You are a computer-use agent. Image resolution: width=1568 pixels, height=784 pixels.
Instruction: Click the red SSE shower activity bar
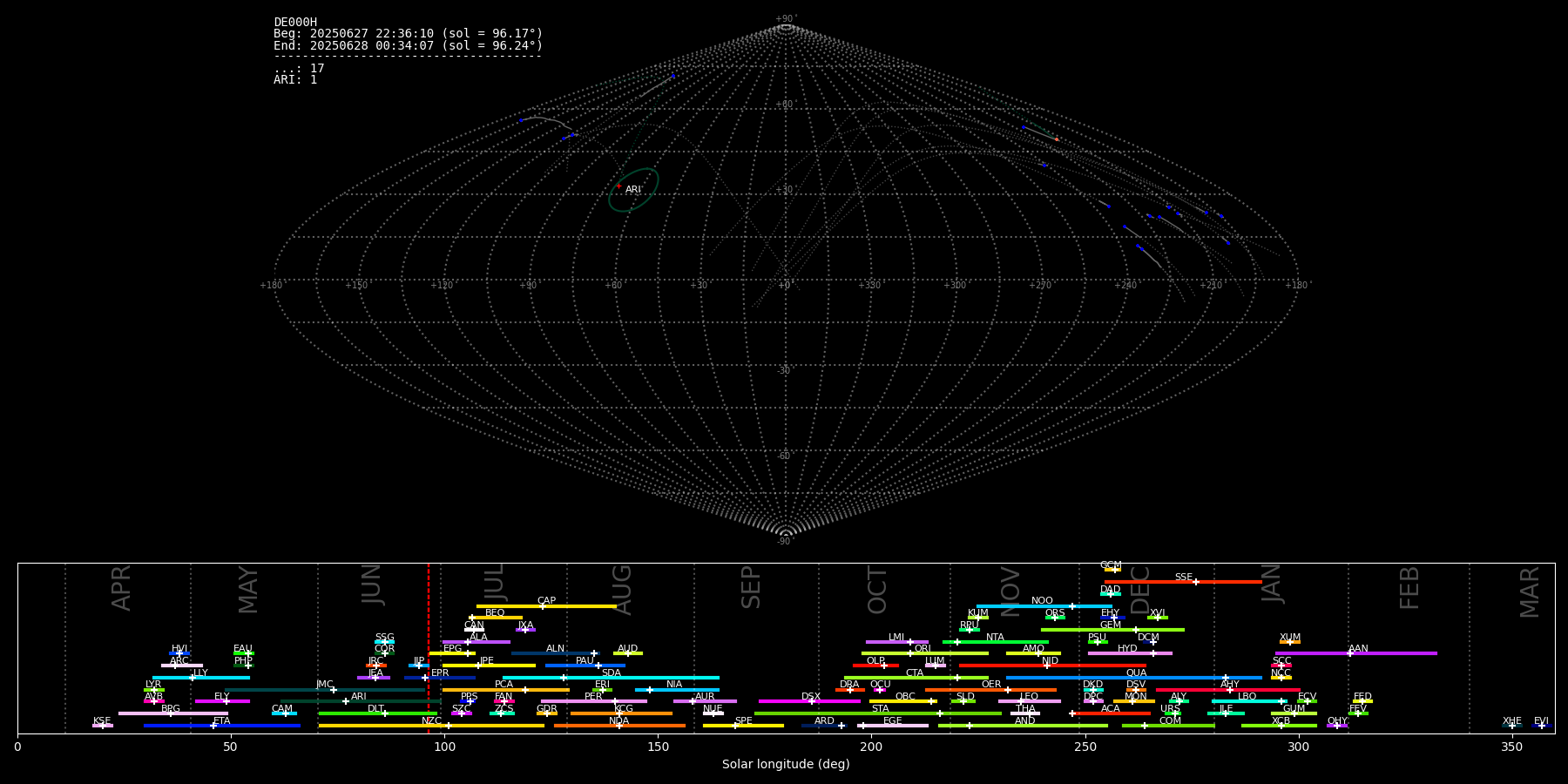tap(1183, 582)
